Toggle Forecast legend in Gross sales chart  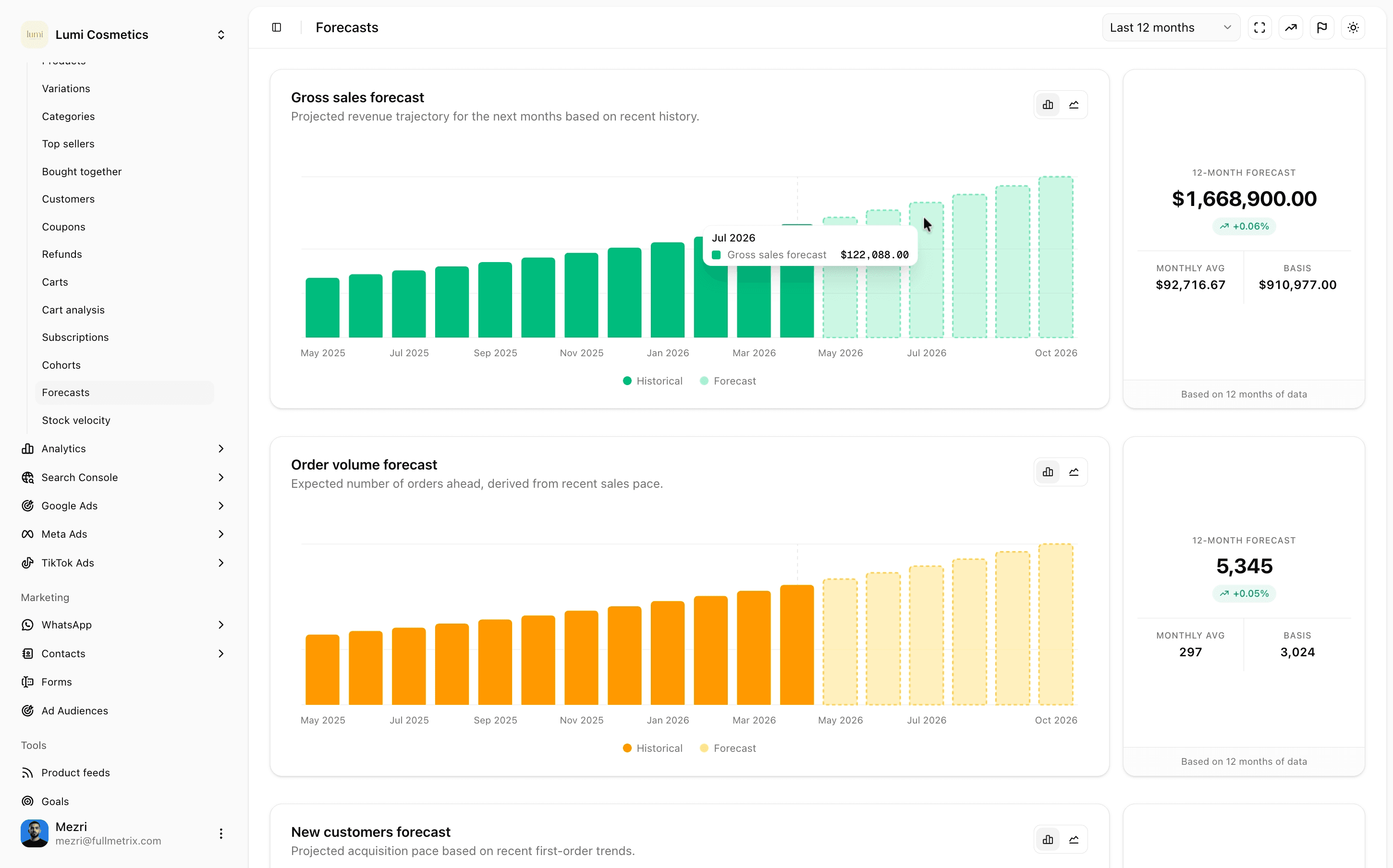tap(728, 381)
